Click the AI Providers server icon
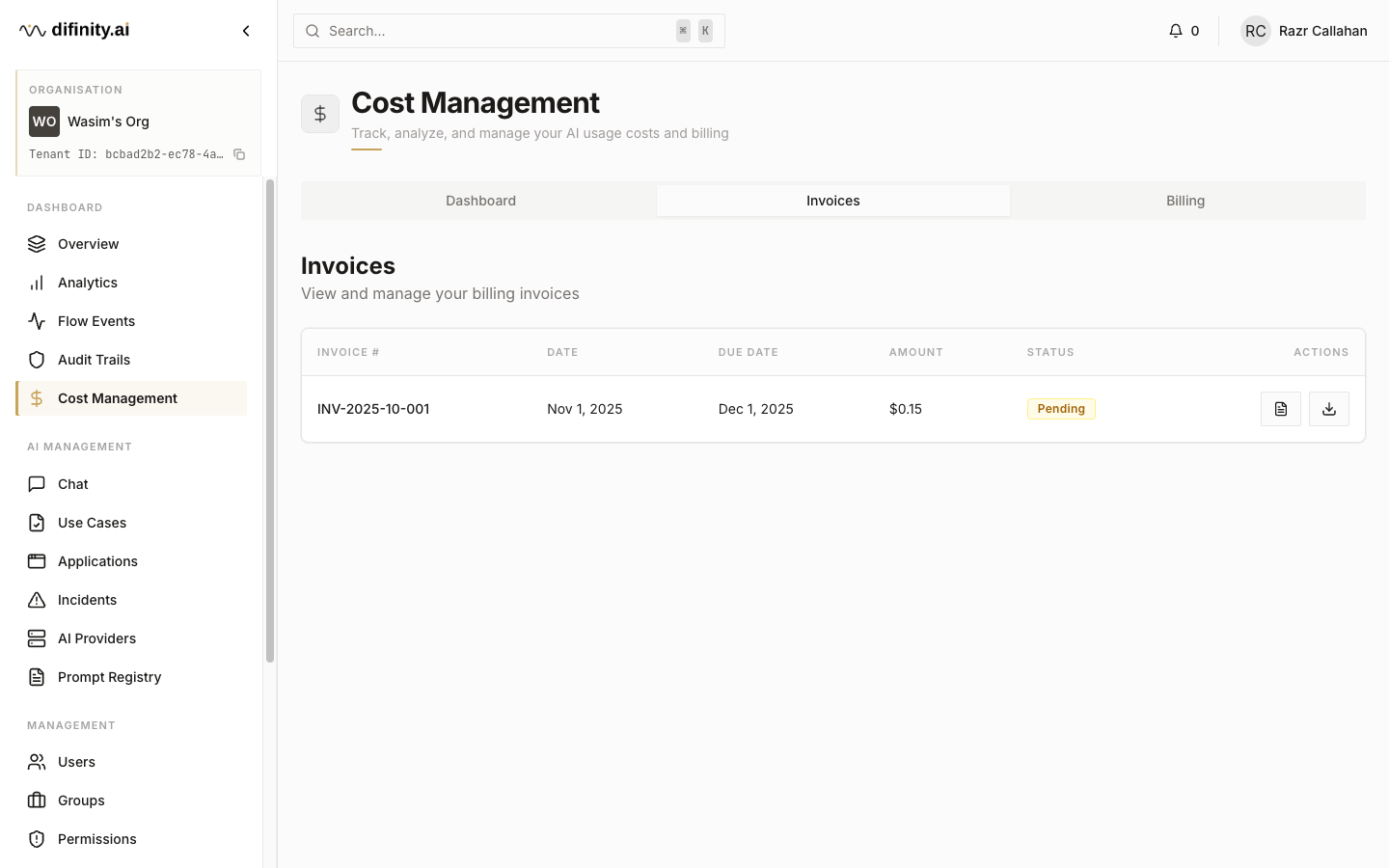 click(x=37, y=638)
